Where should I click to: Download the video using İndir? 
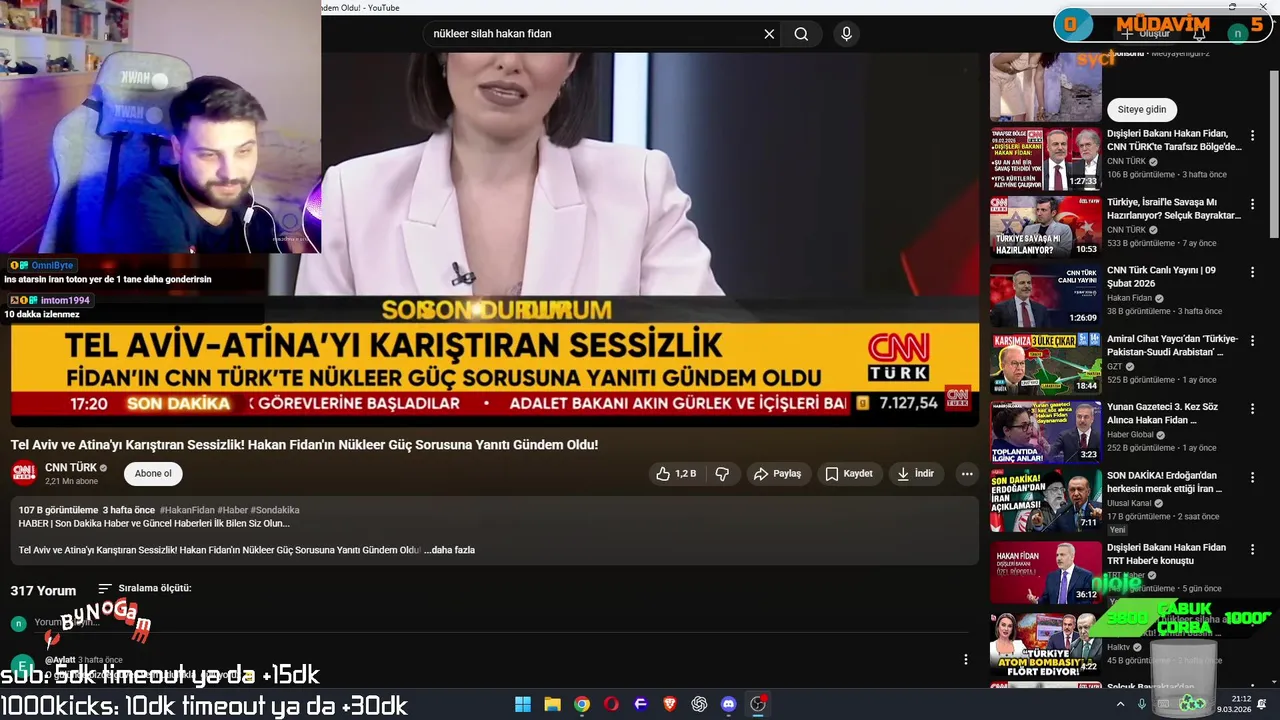(x=916, y=473)
